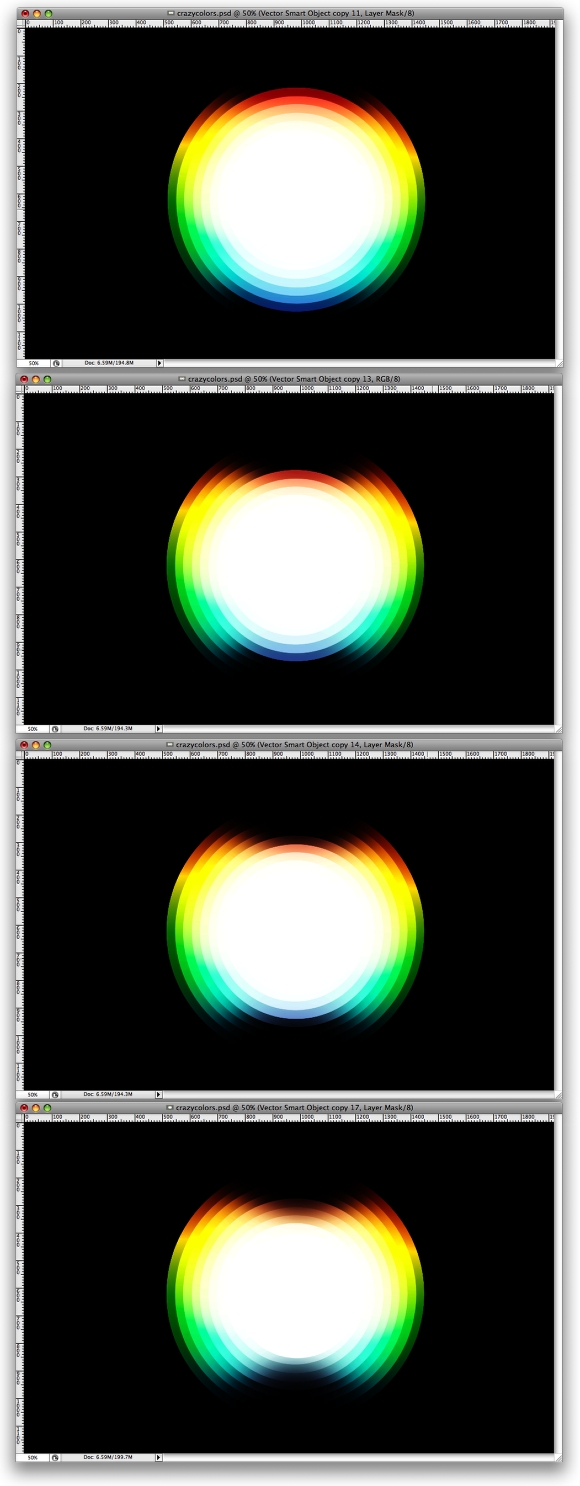580x1486 pixels.
Task: Click the green zoom button on copy 14 window
Action: point(47,744)
